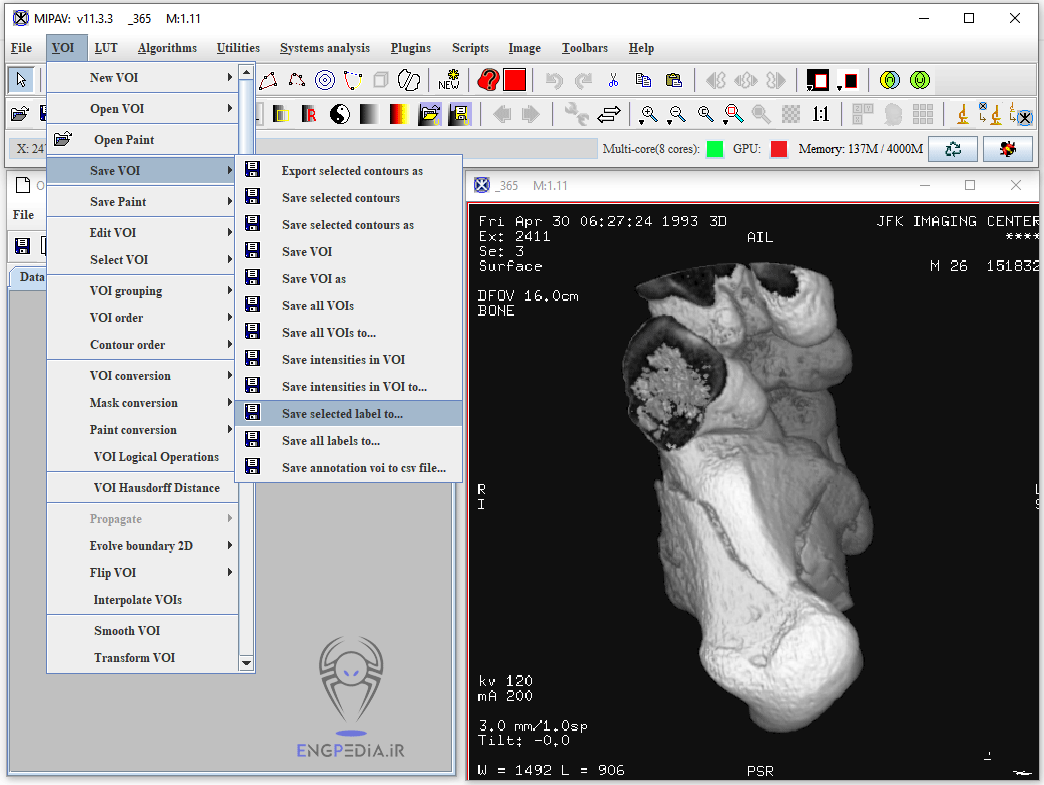Viewport: 1044px width, 785px height.
Task: Expand the VOI order submenu
Action: [x=142, y=318]
